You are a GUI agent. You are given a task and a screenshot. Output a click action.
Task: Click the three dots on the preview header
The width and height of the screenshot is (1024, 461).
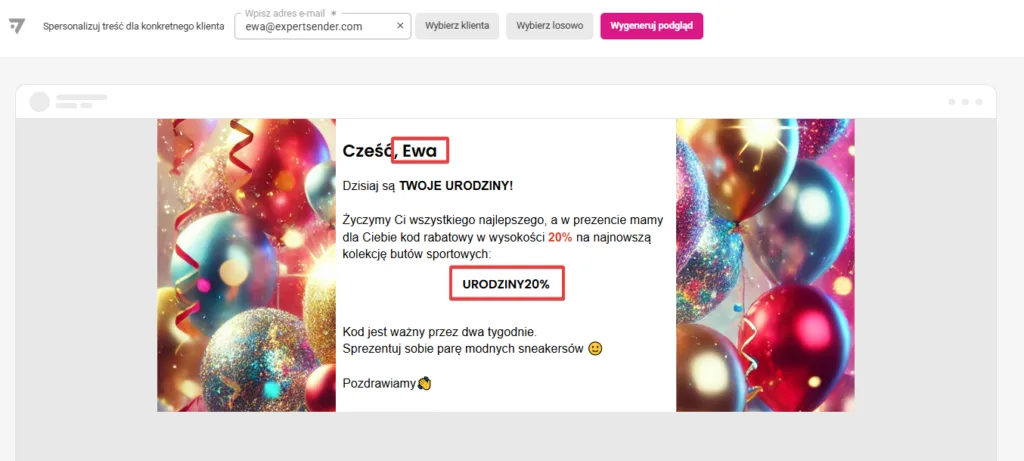tap(965, 102)
